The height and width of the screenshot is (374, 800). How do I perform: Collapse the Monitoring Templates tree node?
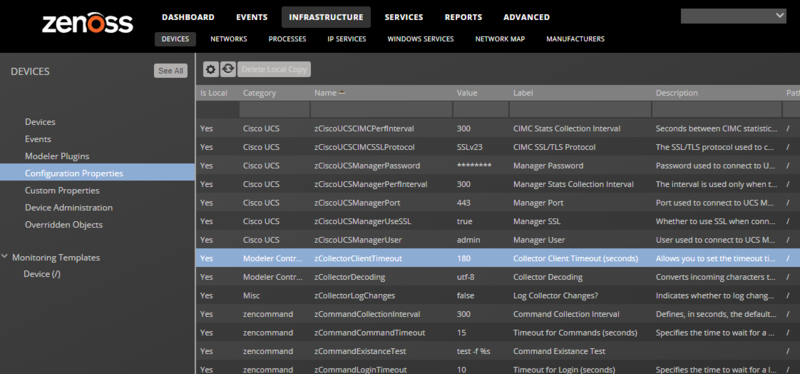(5, 257)
